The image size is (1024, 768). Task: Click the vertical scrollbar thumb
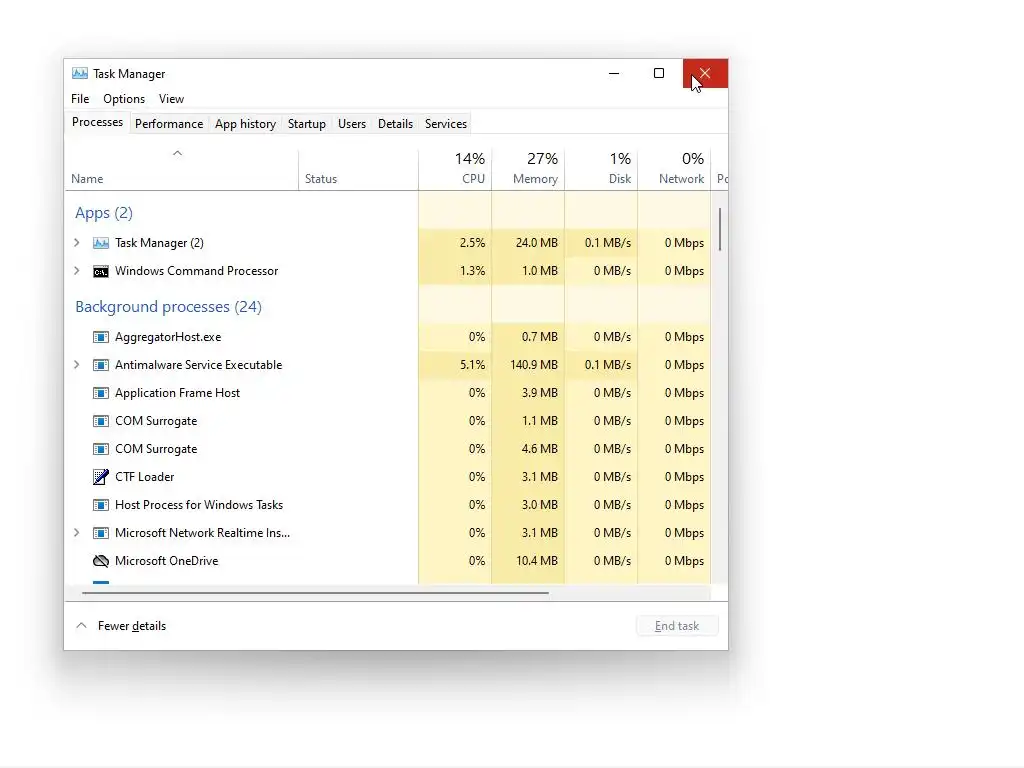pos(720,229)
